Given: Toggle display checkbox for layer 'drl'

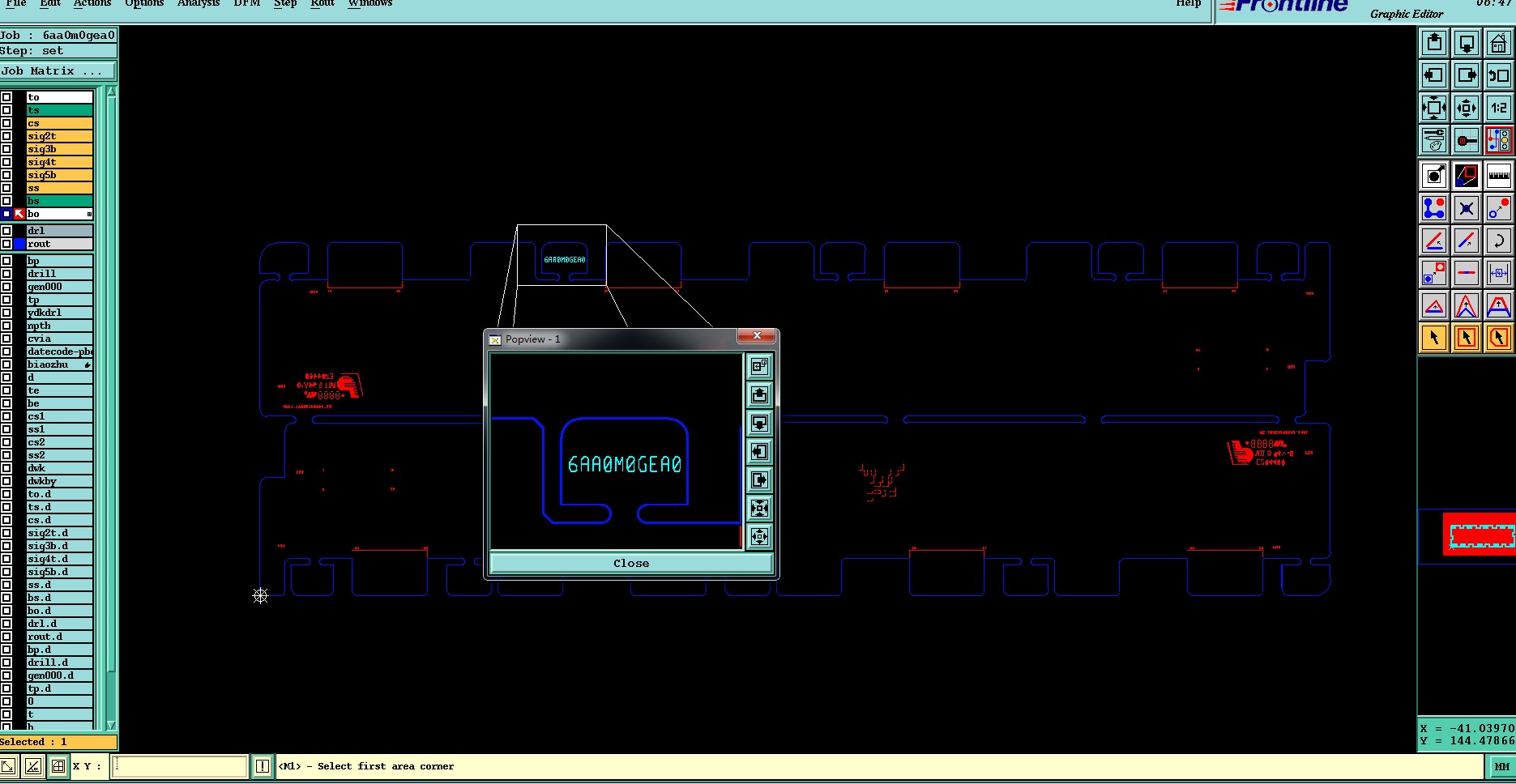Looking at the screenshot, I should (6, 231).
